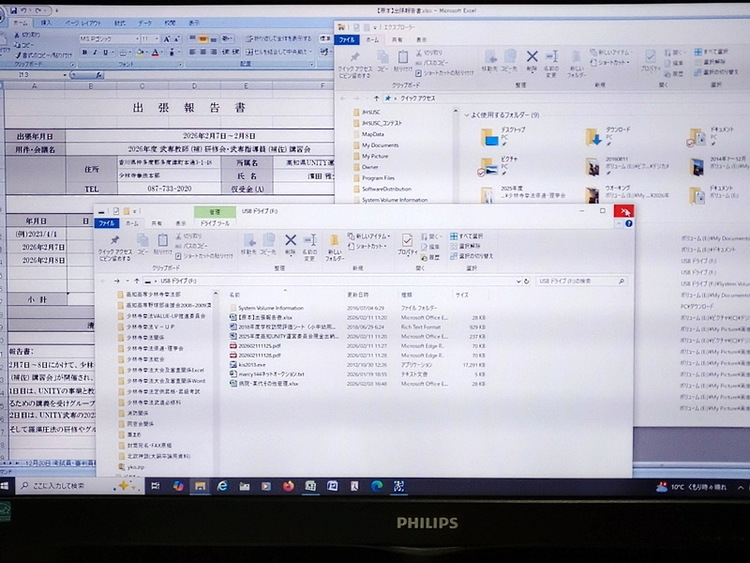Click address bar in USB drive window
Image resolution: width=750 pixels, height=563 pixels.
coord(331,281)
